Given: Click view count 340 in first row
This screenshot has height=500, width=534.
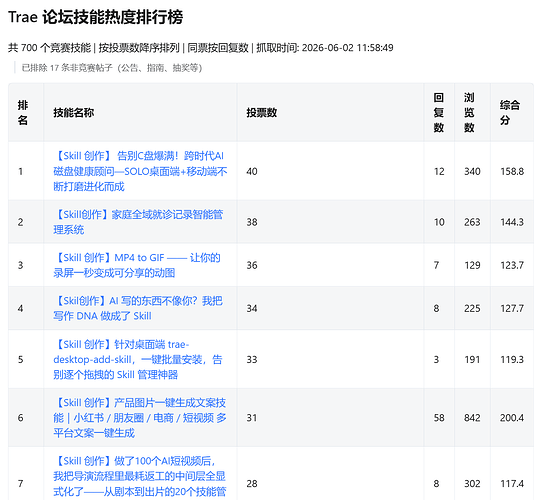Looking at the screenshot, I should tap(472, 171).
